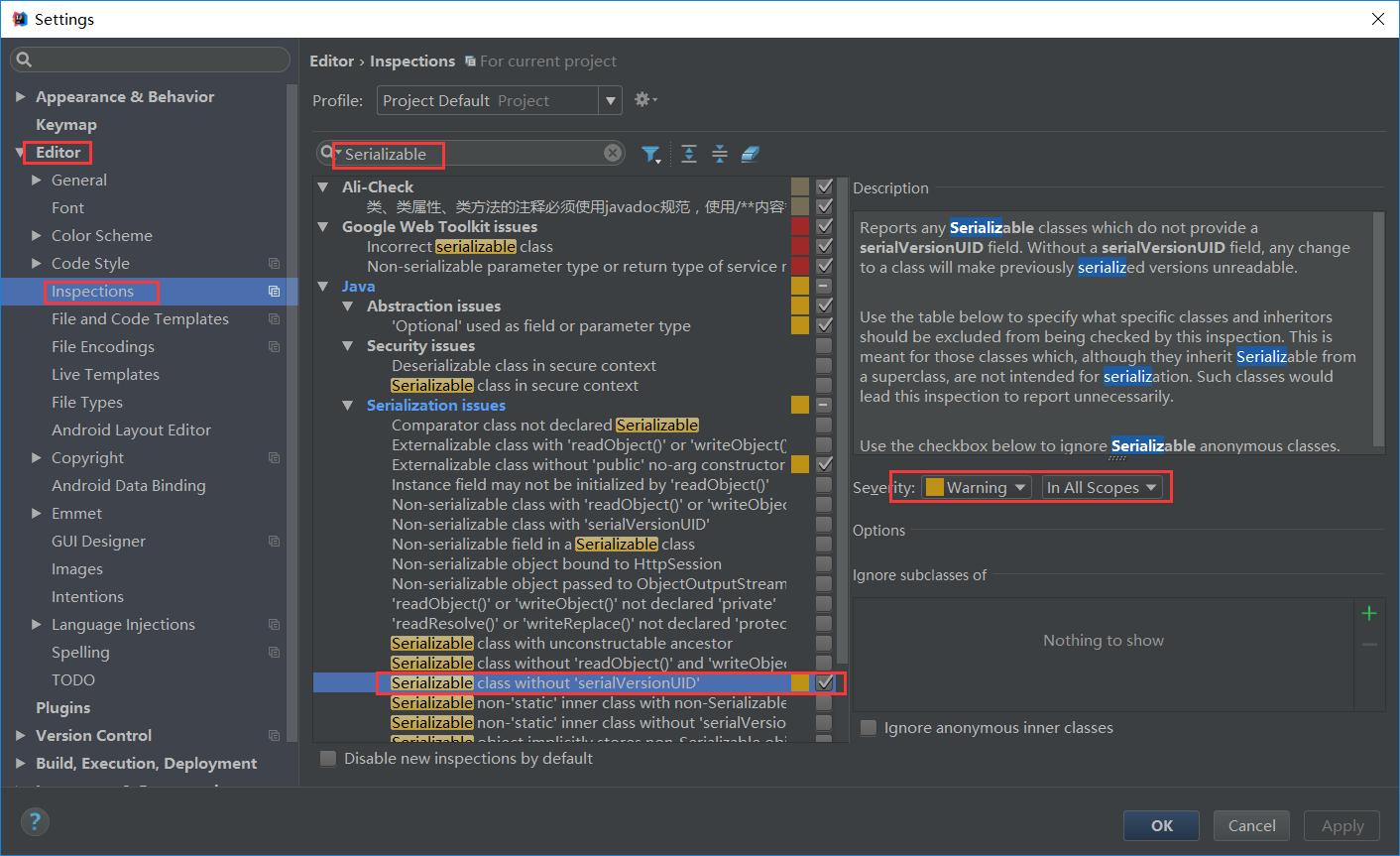Open the Android Layout Editor page
This screenshot has width=1400, height=856.
pyautogui.click(x=131, y=430)
